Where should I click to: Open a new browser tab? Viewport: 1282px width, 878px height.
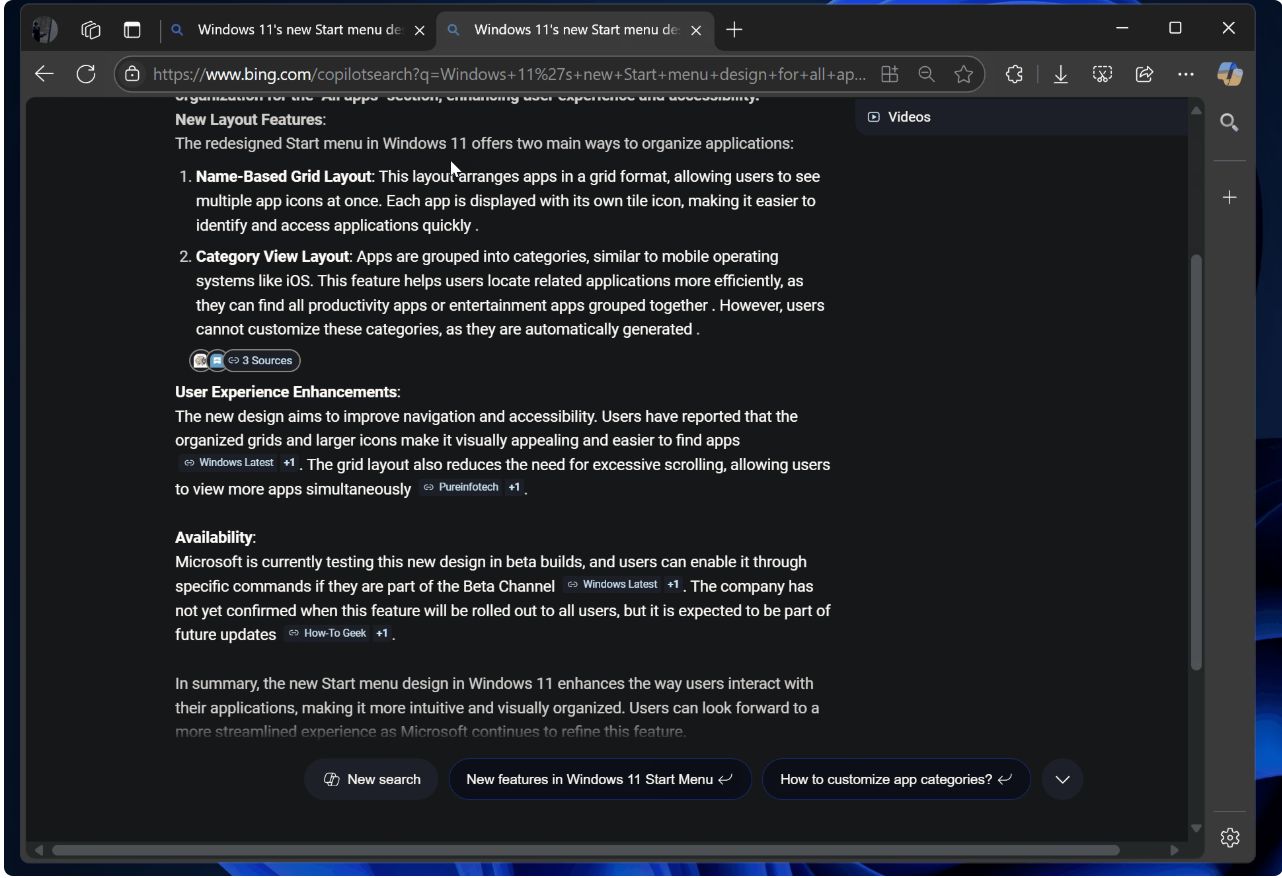734,30
